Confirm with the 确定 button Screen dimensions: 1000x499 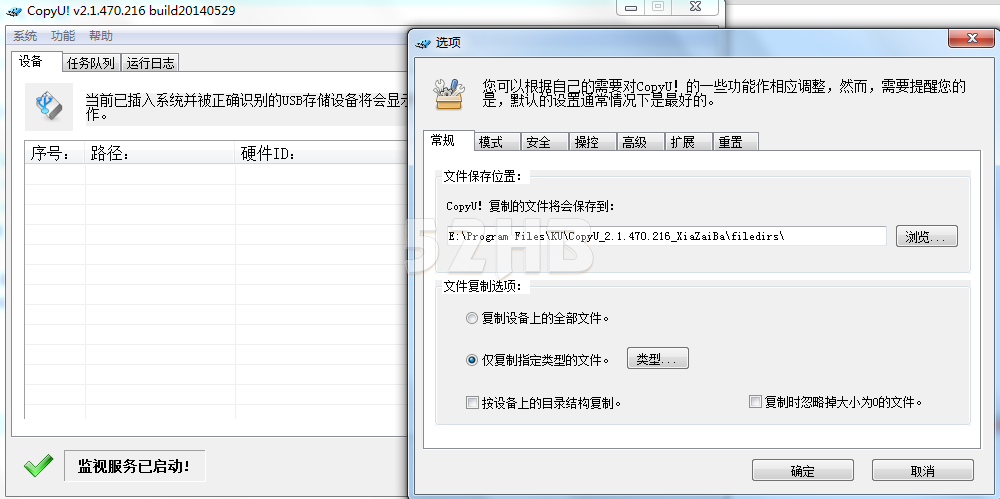click(802, 471)
